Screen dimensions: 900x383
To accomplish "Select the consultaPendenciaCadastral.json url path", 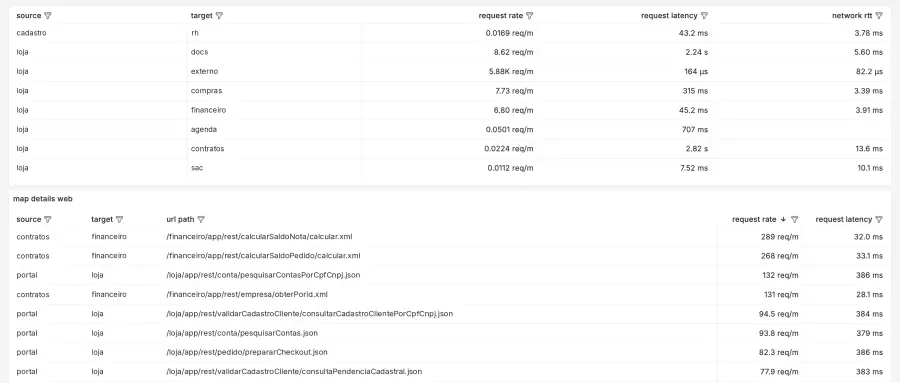I will click(x=294, y=372).
